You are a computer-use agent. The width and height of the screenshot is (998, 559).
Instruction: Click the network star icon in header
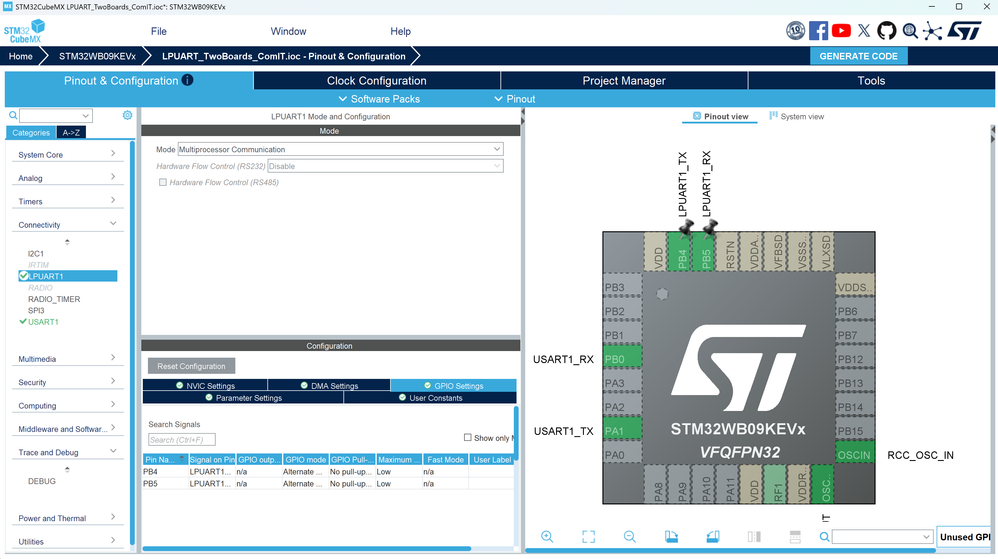933,31
